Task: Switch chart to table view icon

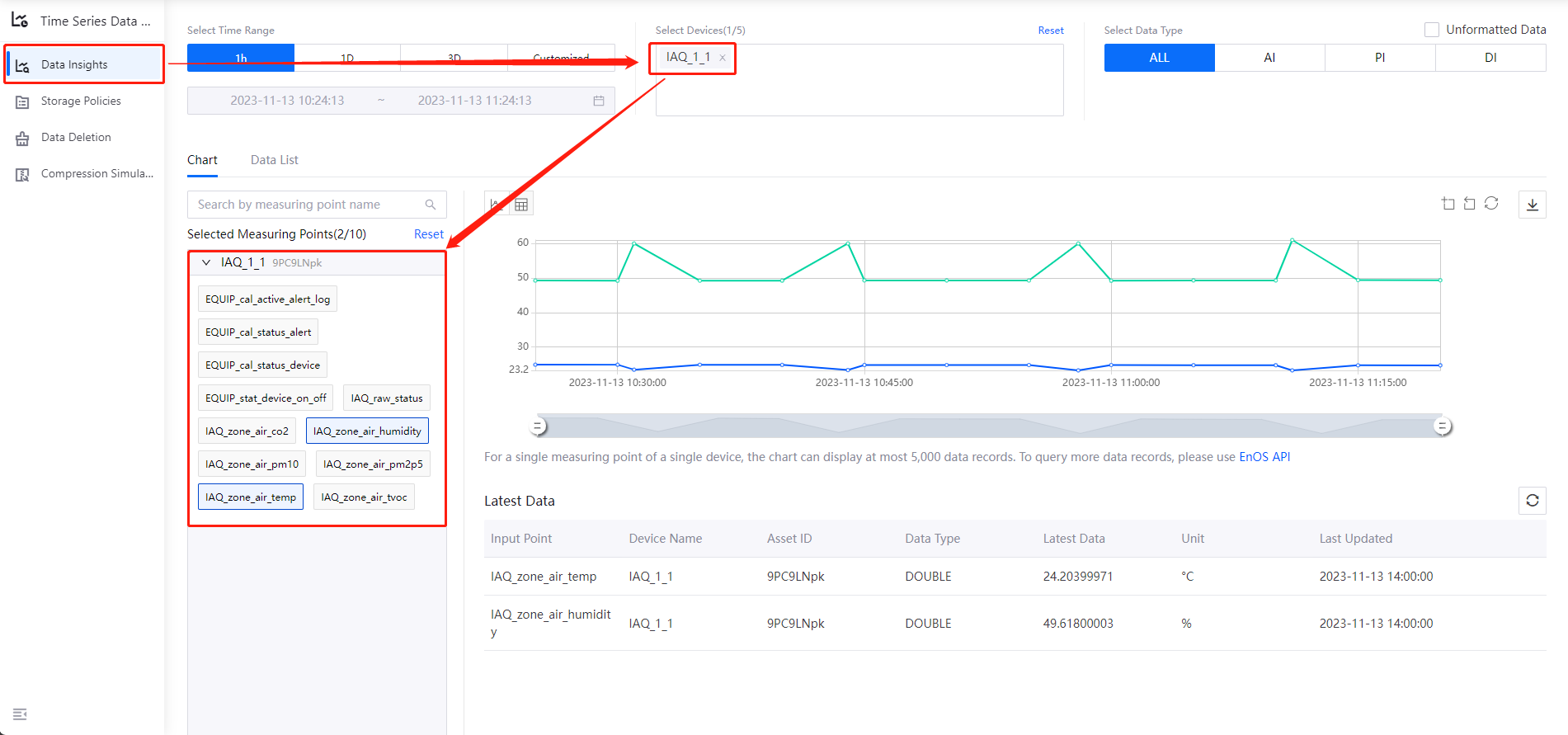Action: pyautogui.click(x=521, y=205)
